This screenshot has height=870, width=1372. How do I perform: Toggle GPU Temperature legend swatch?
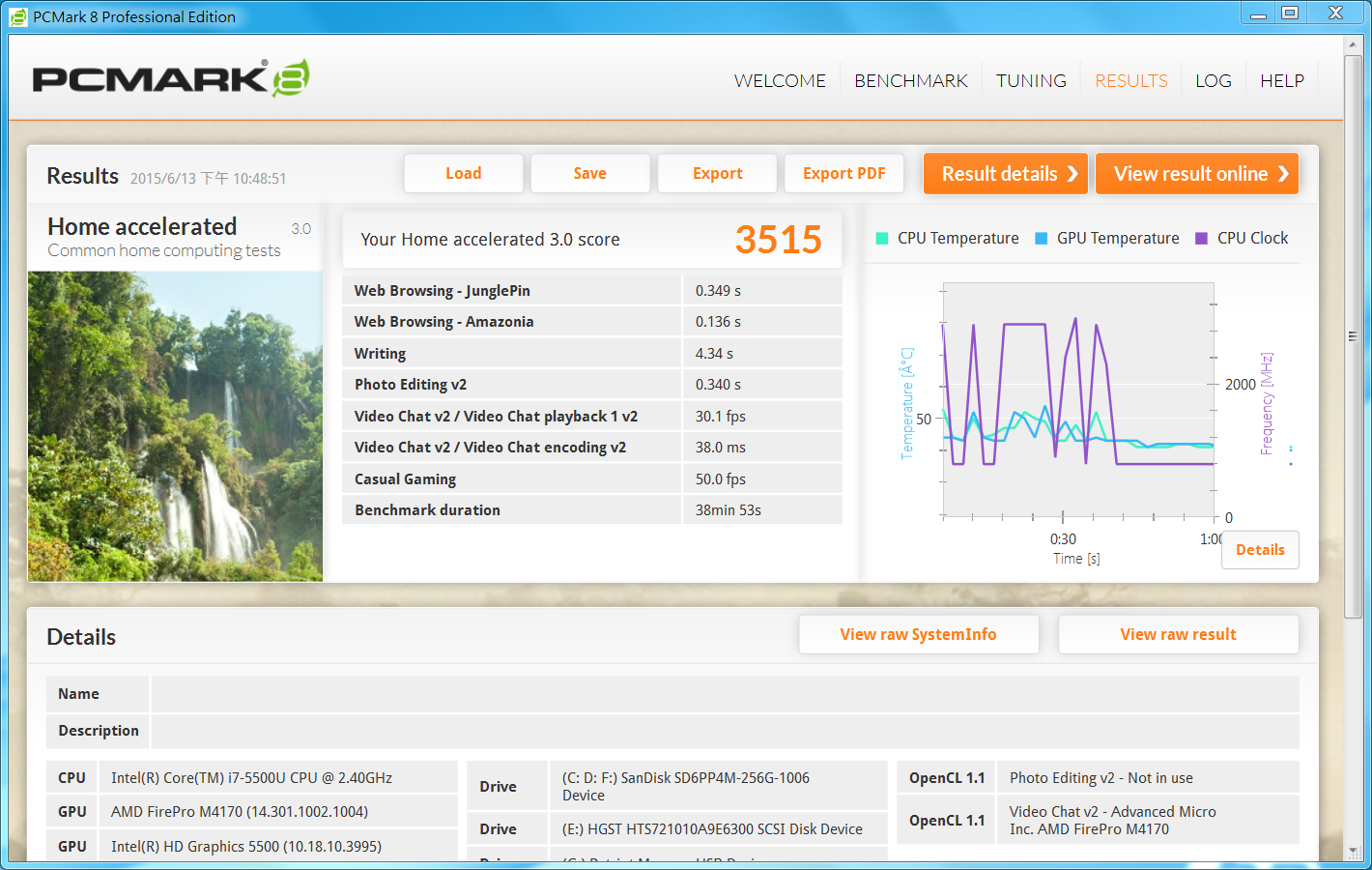[x=1041, y=239]
